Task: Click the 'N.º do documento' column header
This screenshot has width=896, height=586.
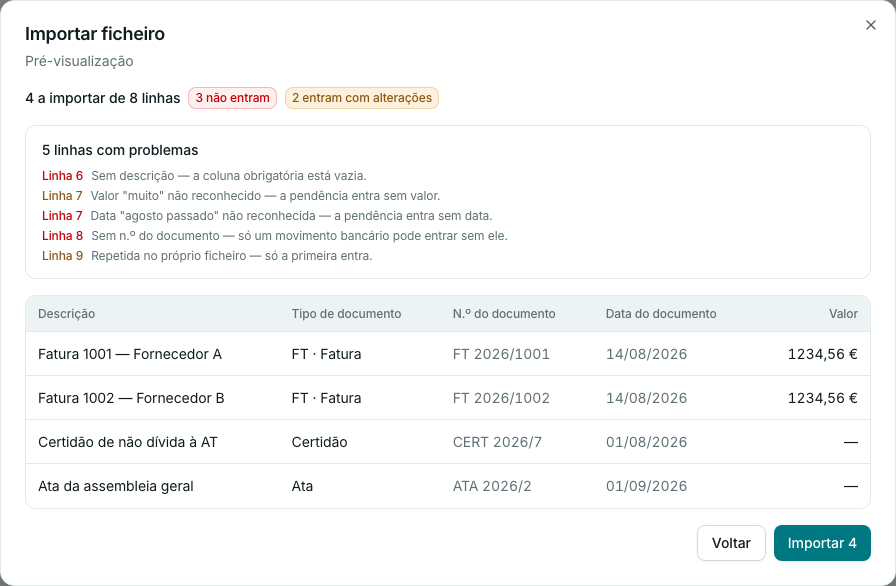Action: pos(504,314)
